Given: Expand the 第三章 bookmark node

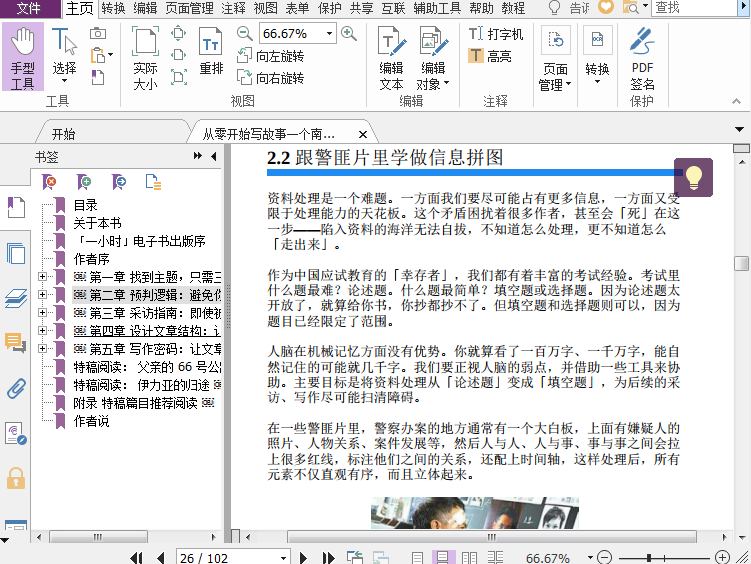Looking at the screenshot, I should point(42,313).
